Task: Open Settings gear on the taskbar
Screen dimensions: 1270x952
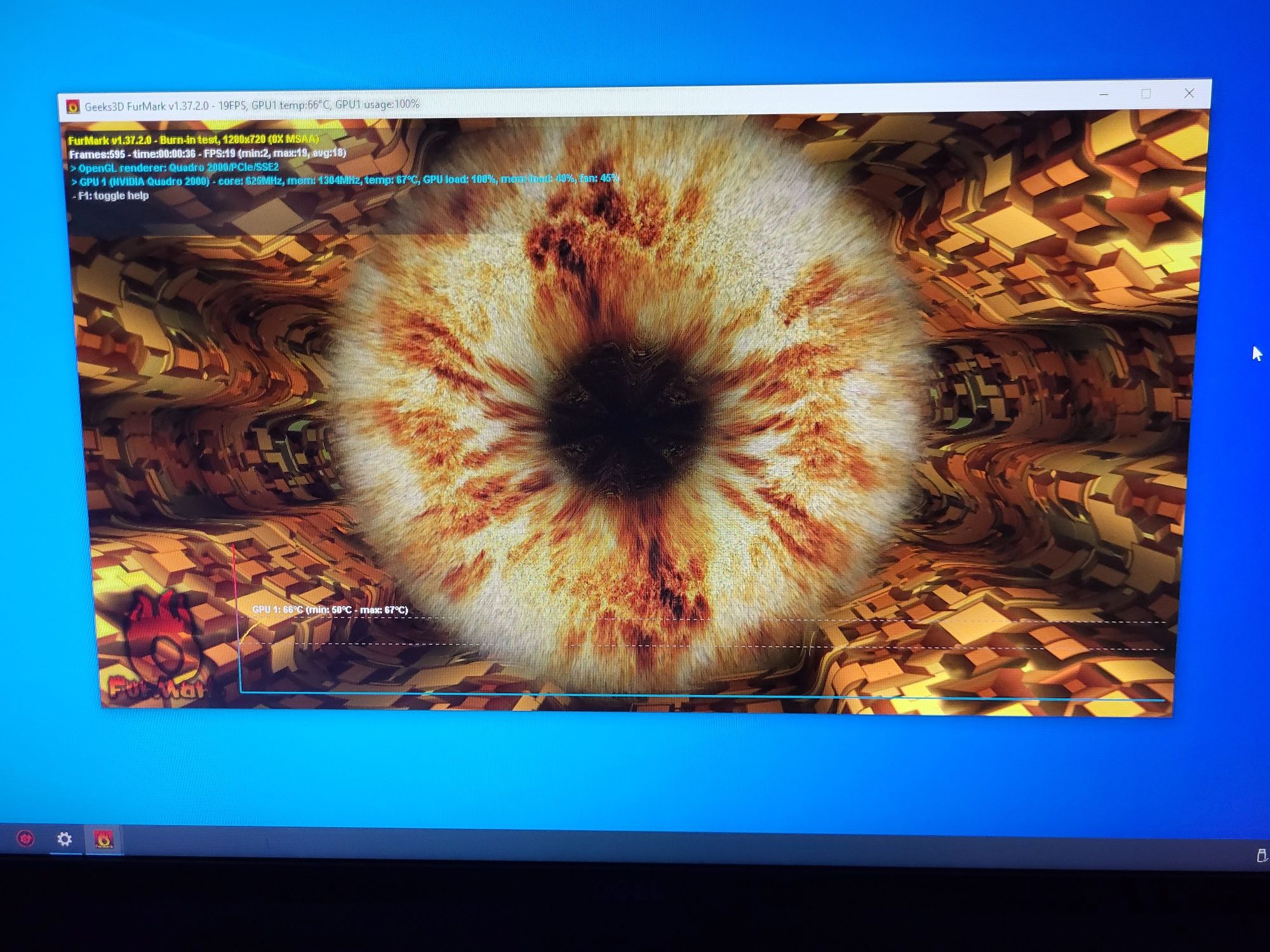Action: click(x=64, y=839)
